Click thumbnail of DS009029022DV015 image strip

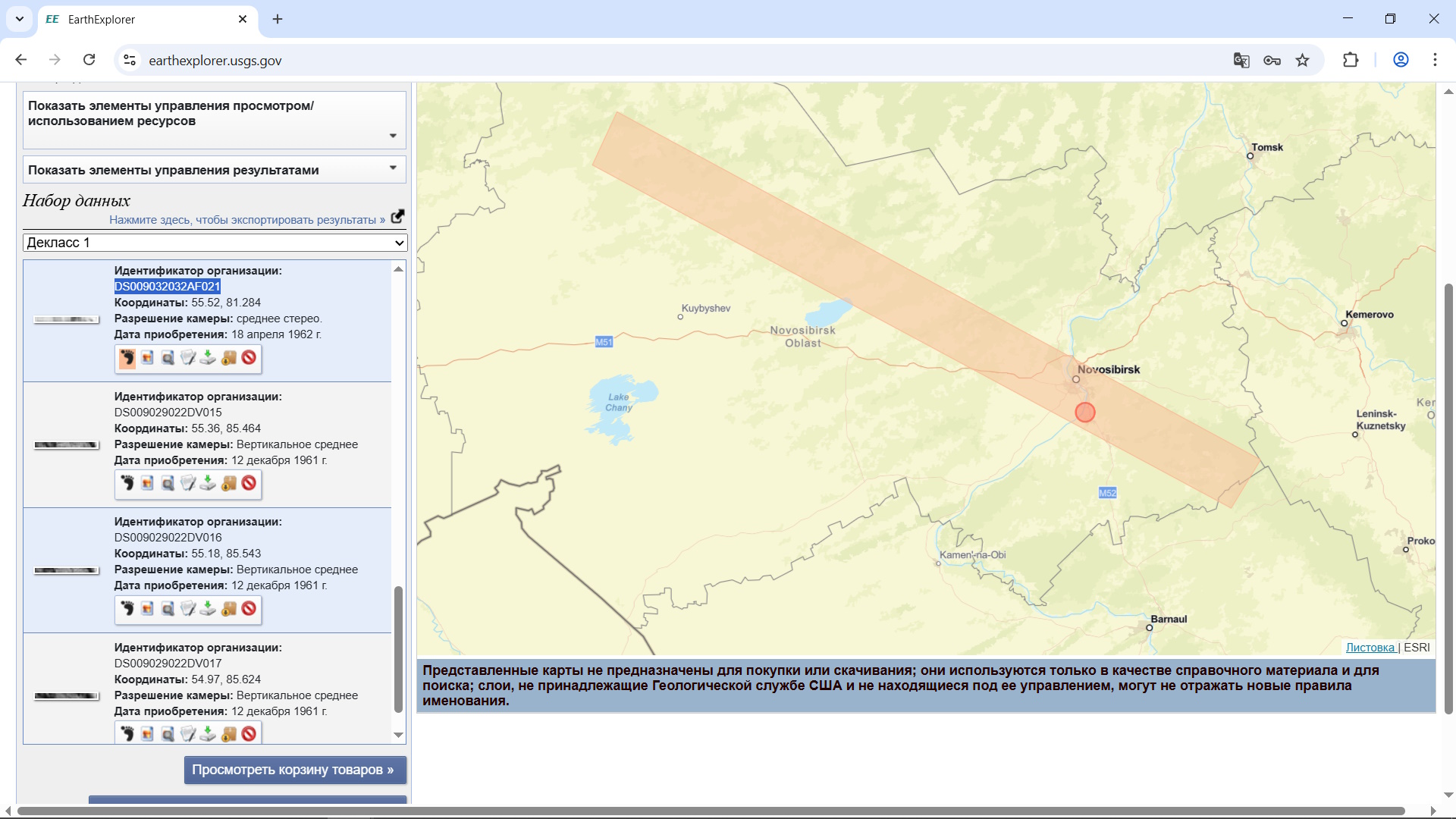click(67, 445)
